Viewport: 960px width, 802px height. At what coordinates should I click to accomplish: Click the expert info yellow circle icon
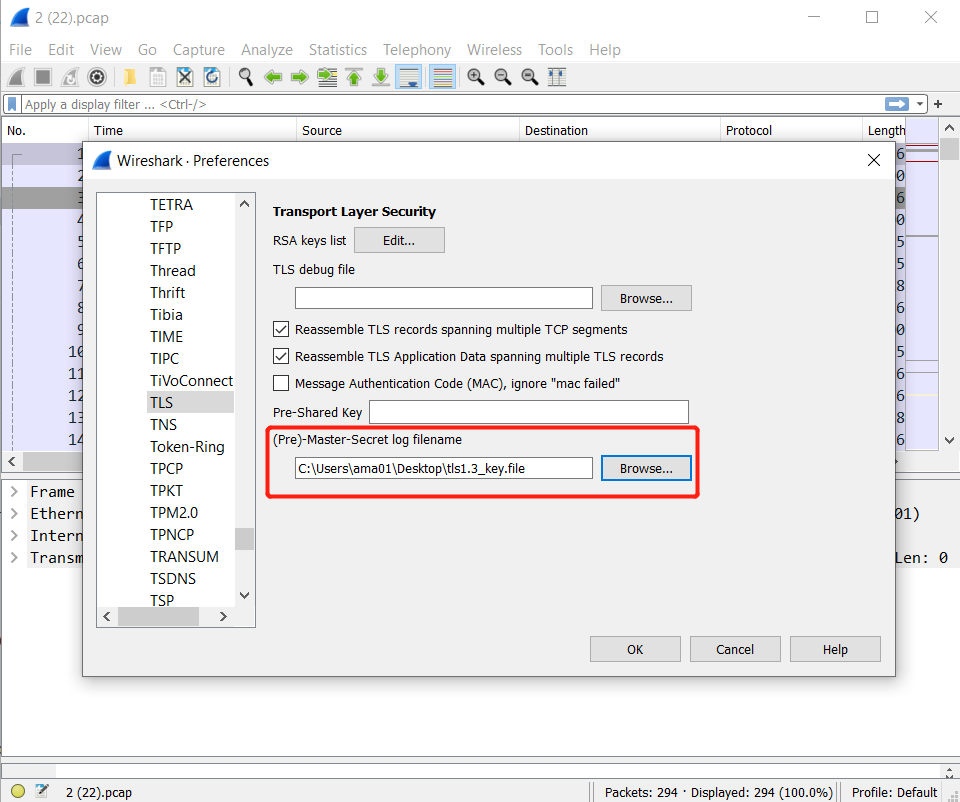point(18,791)
